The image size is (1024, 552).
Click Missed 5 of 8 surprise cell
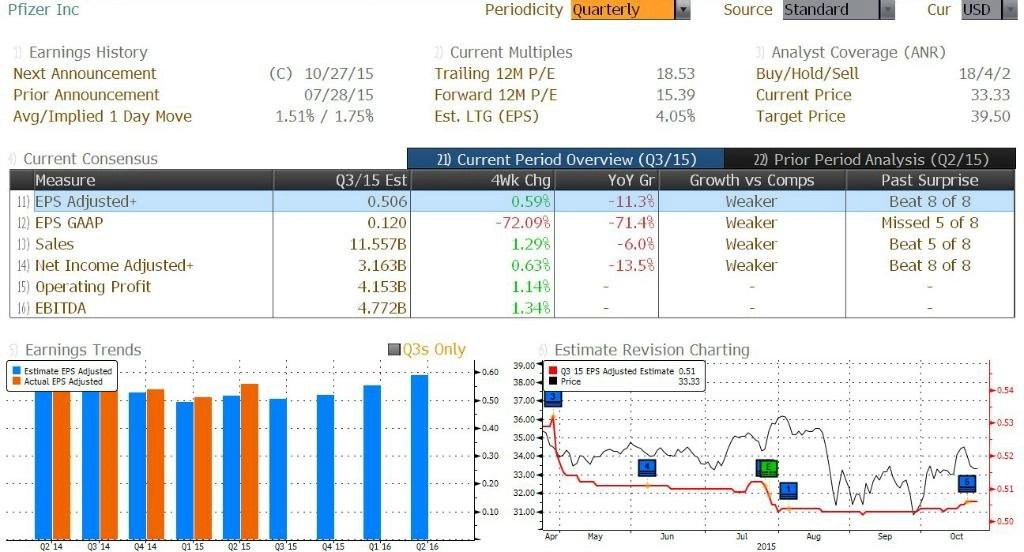click(x=929, y=223)
